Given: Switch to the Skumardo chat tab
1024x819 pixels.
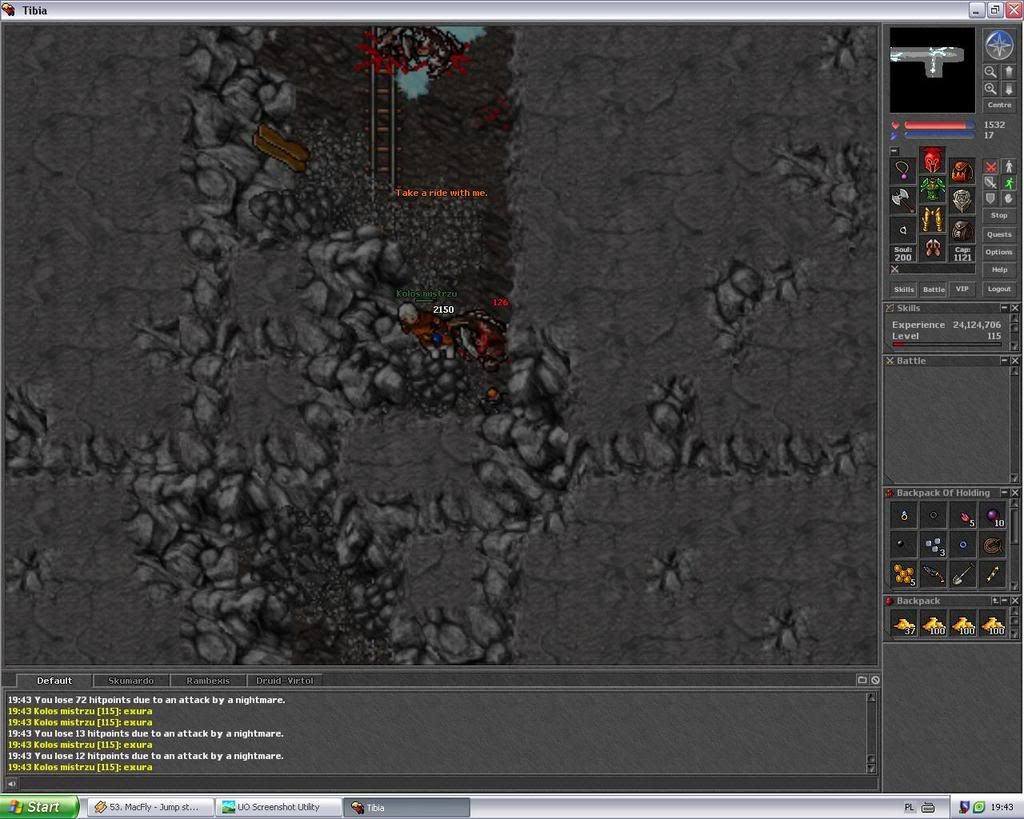Looking at the screenshot, I should click(x=131, y=681).
